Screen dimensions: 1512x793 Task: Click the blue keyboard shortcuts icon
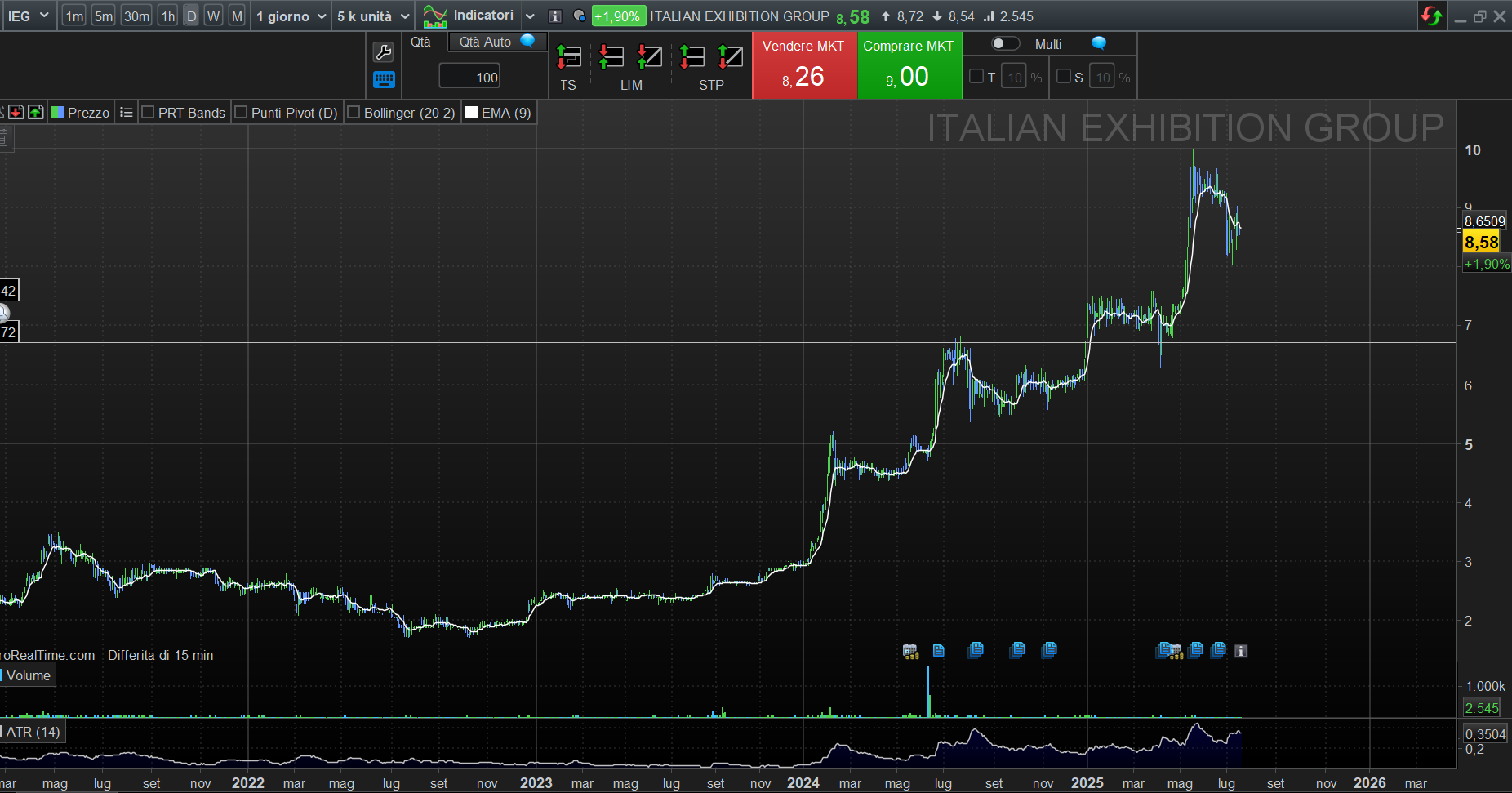pyautogui.click(x=383, y=79)
